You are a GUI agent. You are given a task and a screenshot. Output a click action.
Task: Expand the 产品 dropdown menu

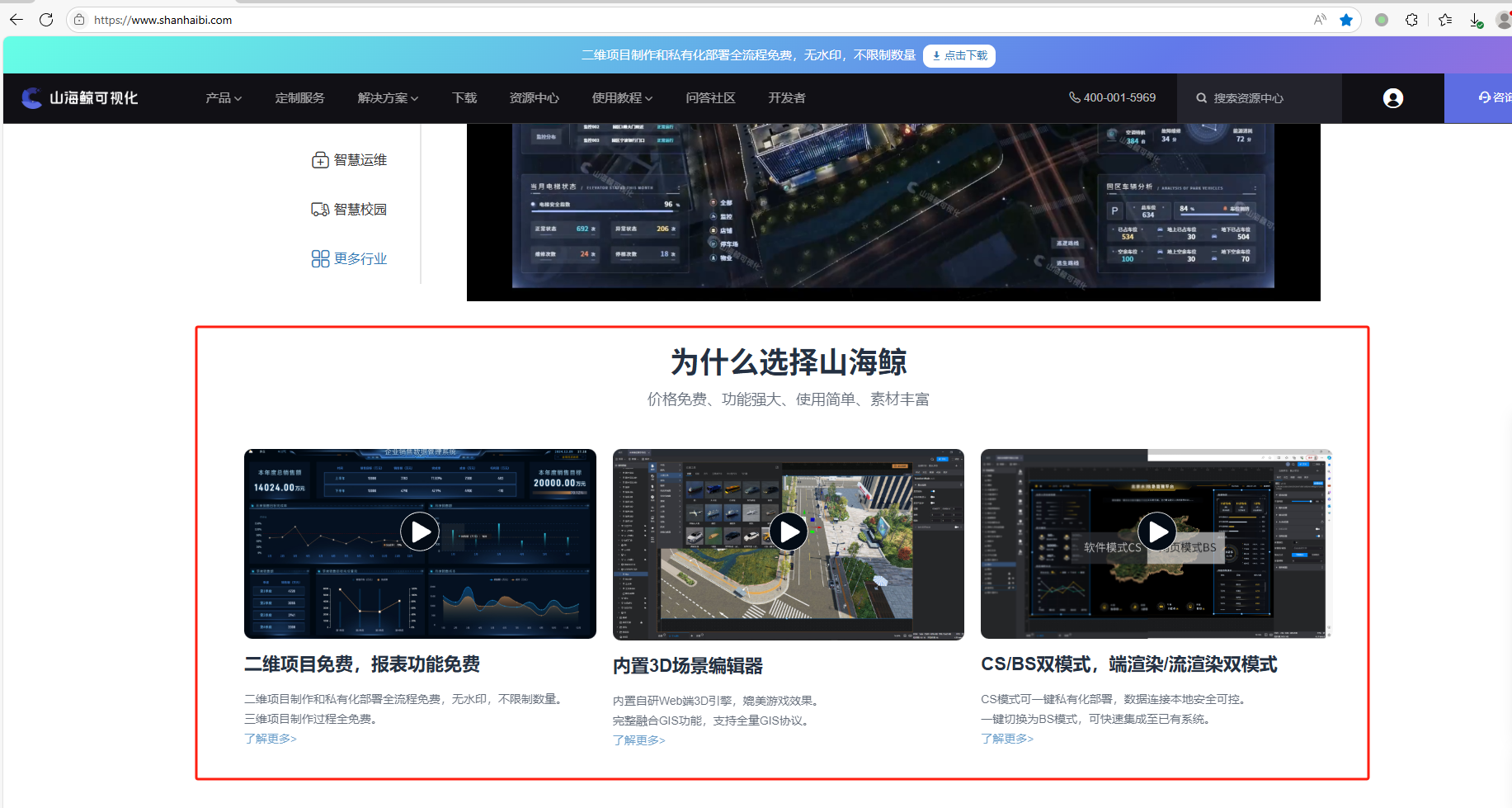(x=224, y=98)
